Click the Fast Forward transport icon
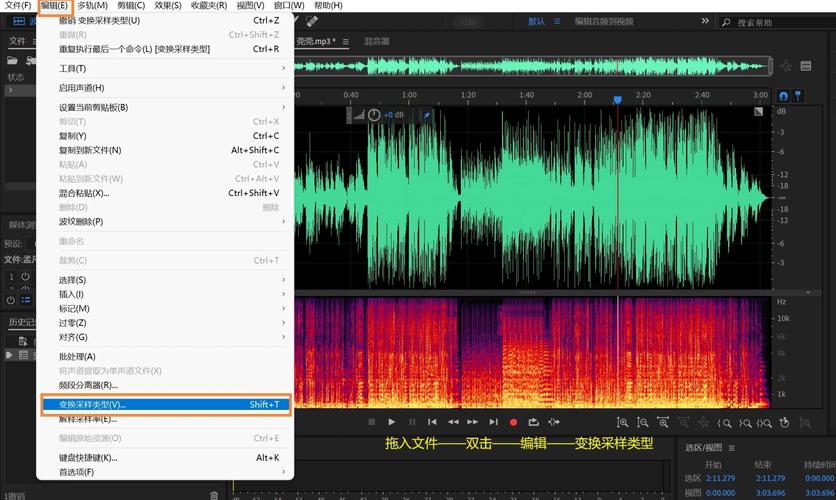Viewport: 836px width, 500px height. 473,423
